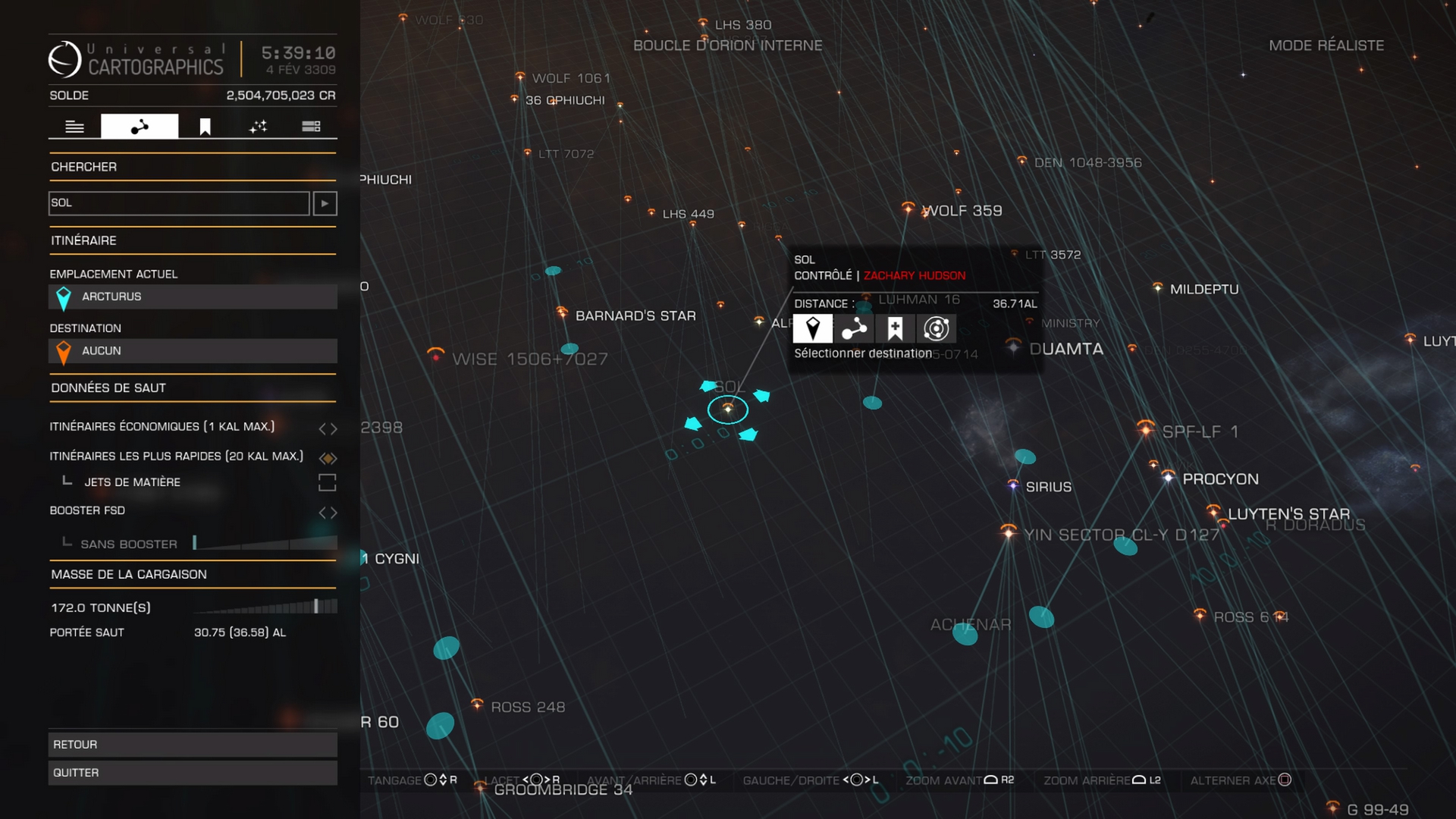
Task: Click the balance value 2,504,705,023 CR
Action: [x=281, y=96]
